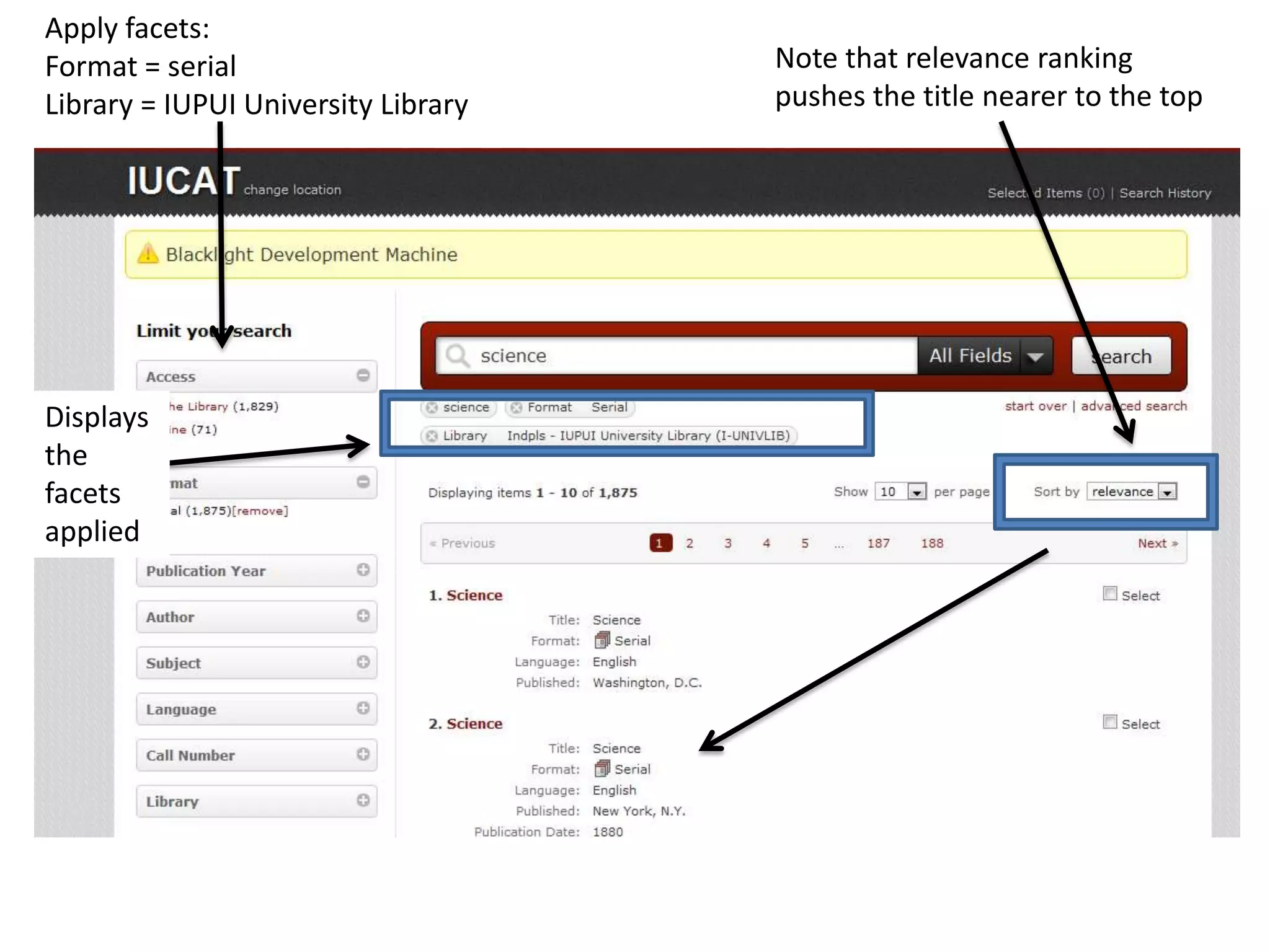Collapse the Format facet minus icon
The height and width of the screenshot is (952, 1270).
click(363, 482)
